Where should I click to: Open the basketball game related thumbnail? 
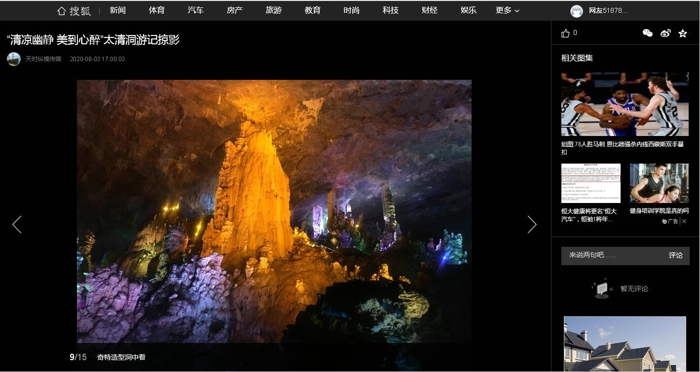tap(625, 104)
